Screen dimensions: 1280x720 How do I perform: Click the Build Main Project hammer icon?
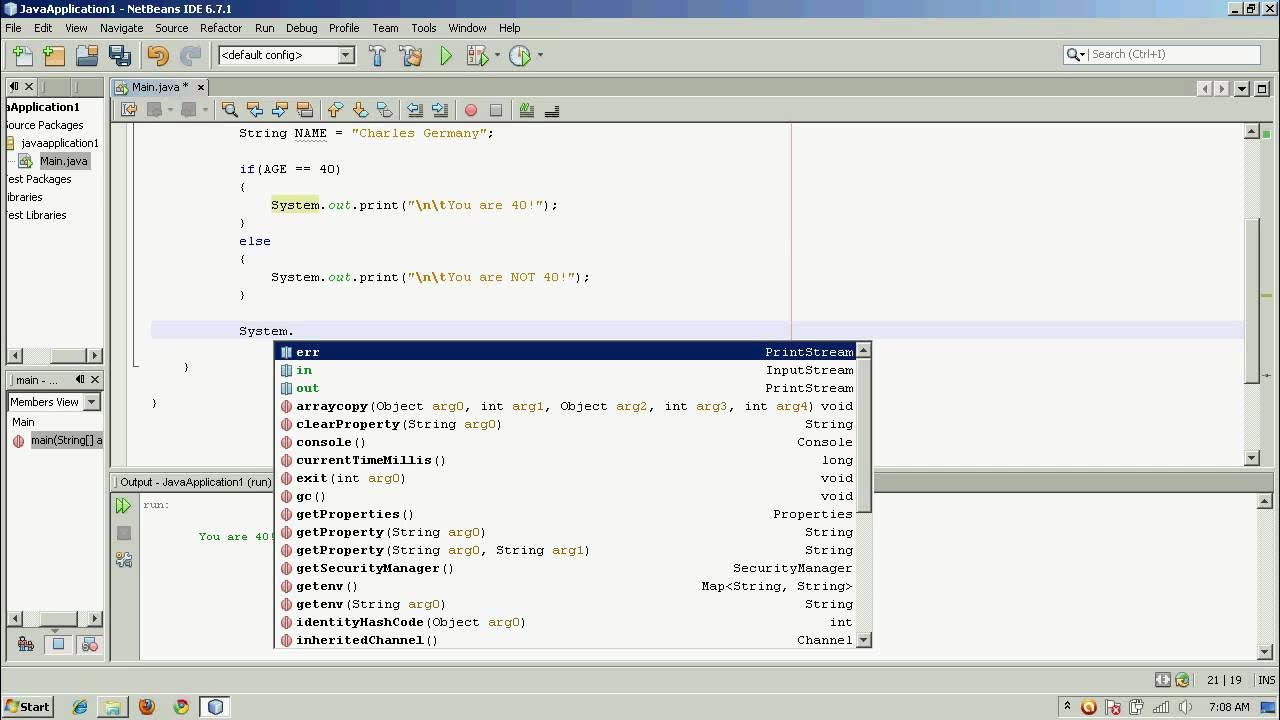377,56
